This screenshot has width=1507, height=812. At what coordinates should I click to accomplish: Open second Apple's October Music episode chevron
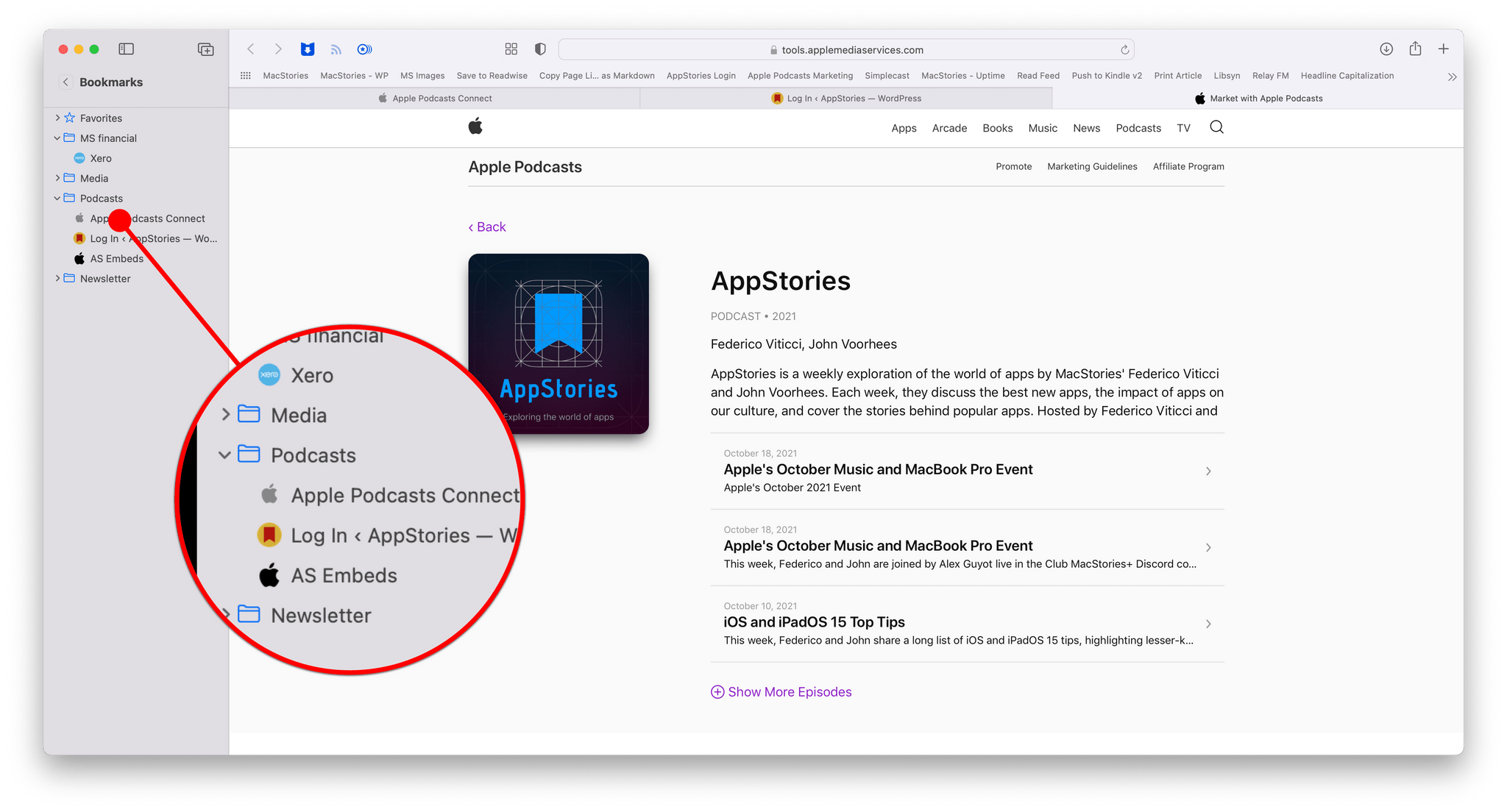(1208, 548)
